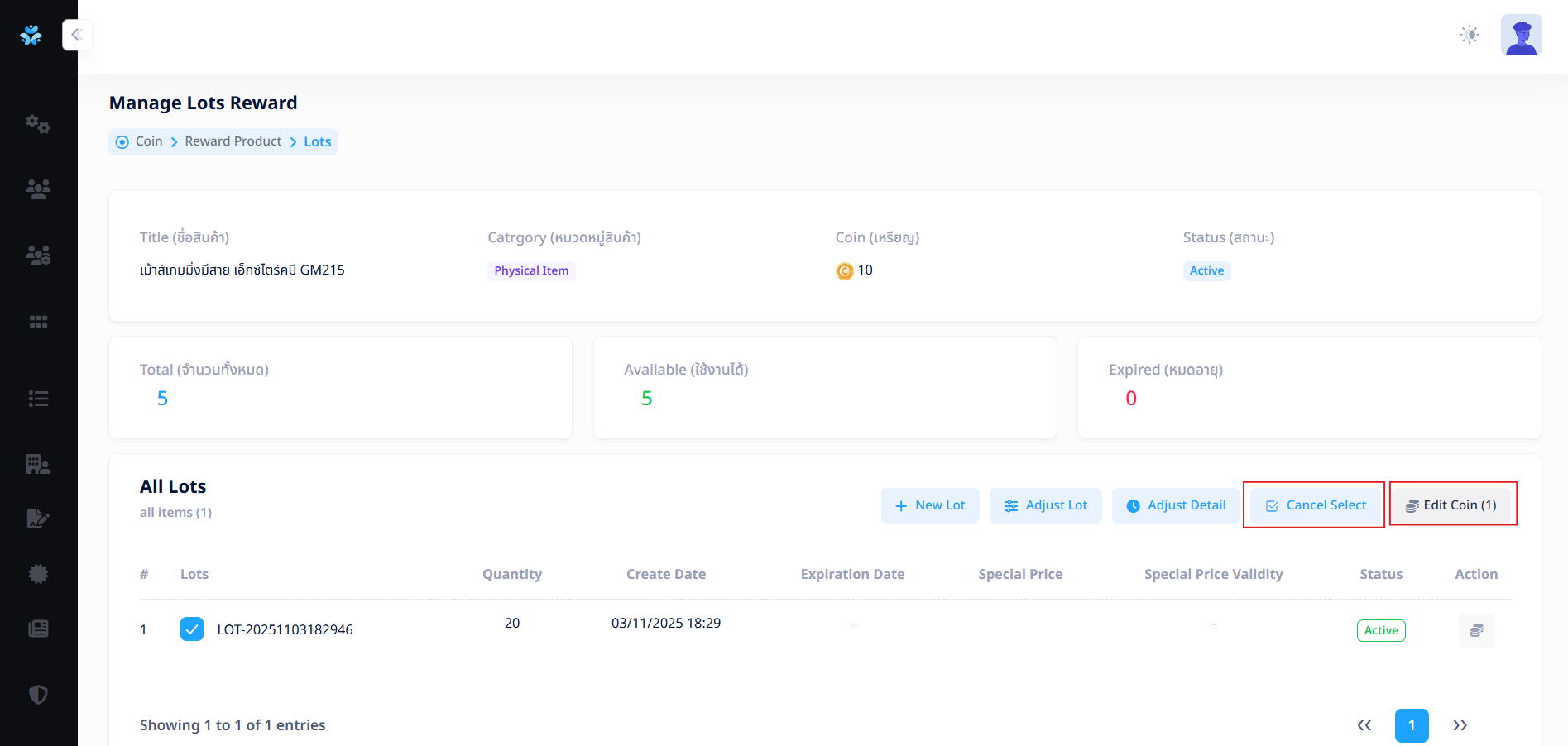Click the building with user sidebar icon

coord(38,464)
